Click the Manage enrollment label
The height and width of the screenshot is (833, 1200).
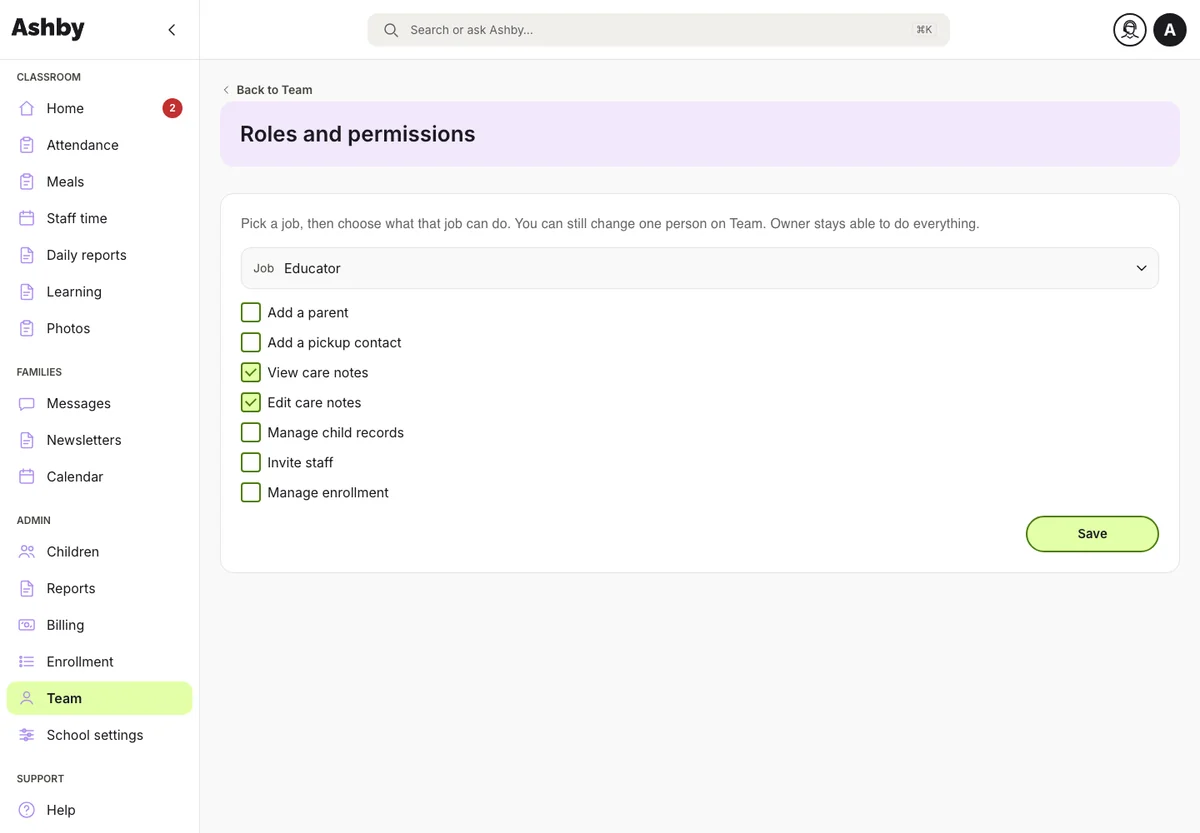tap(328, 492)
